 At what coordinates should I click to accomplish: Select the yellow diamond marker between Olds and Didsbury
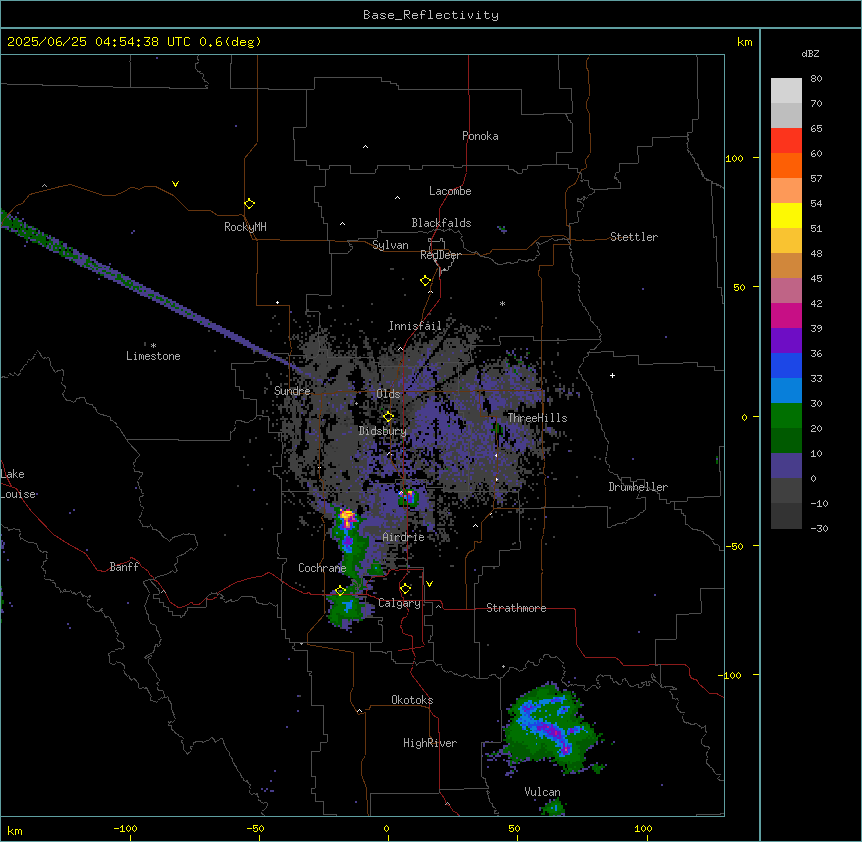(x=388, y=417)
